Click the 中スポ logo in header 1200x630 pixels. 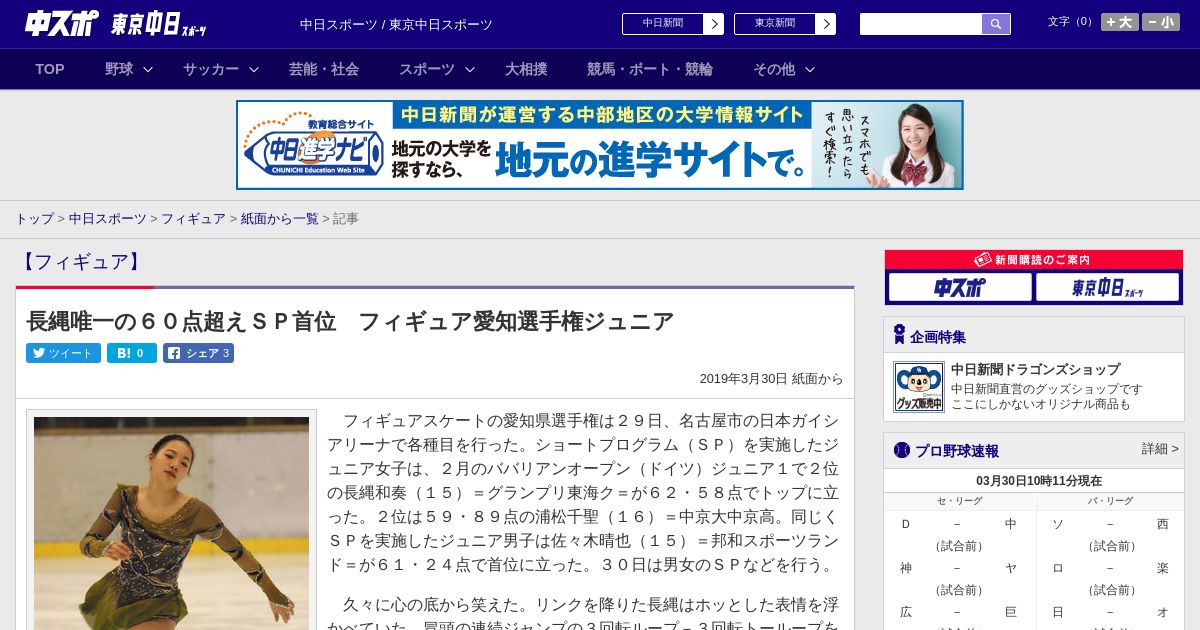pos(61,23)
